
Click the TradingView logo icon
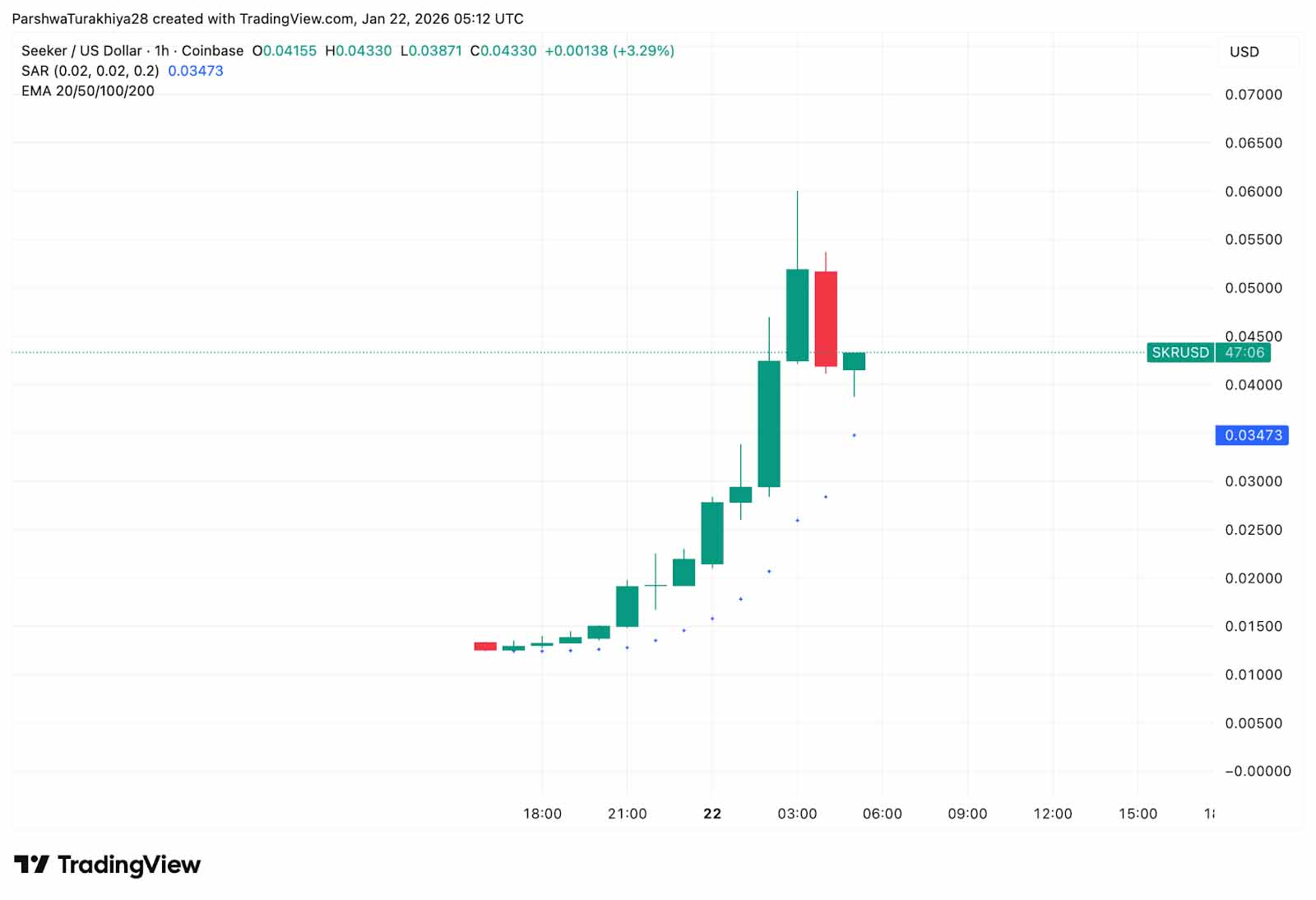tap(32, 865)
